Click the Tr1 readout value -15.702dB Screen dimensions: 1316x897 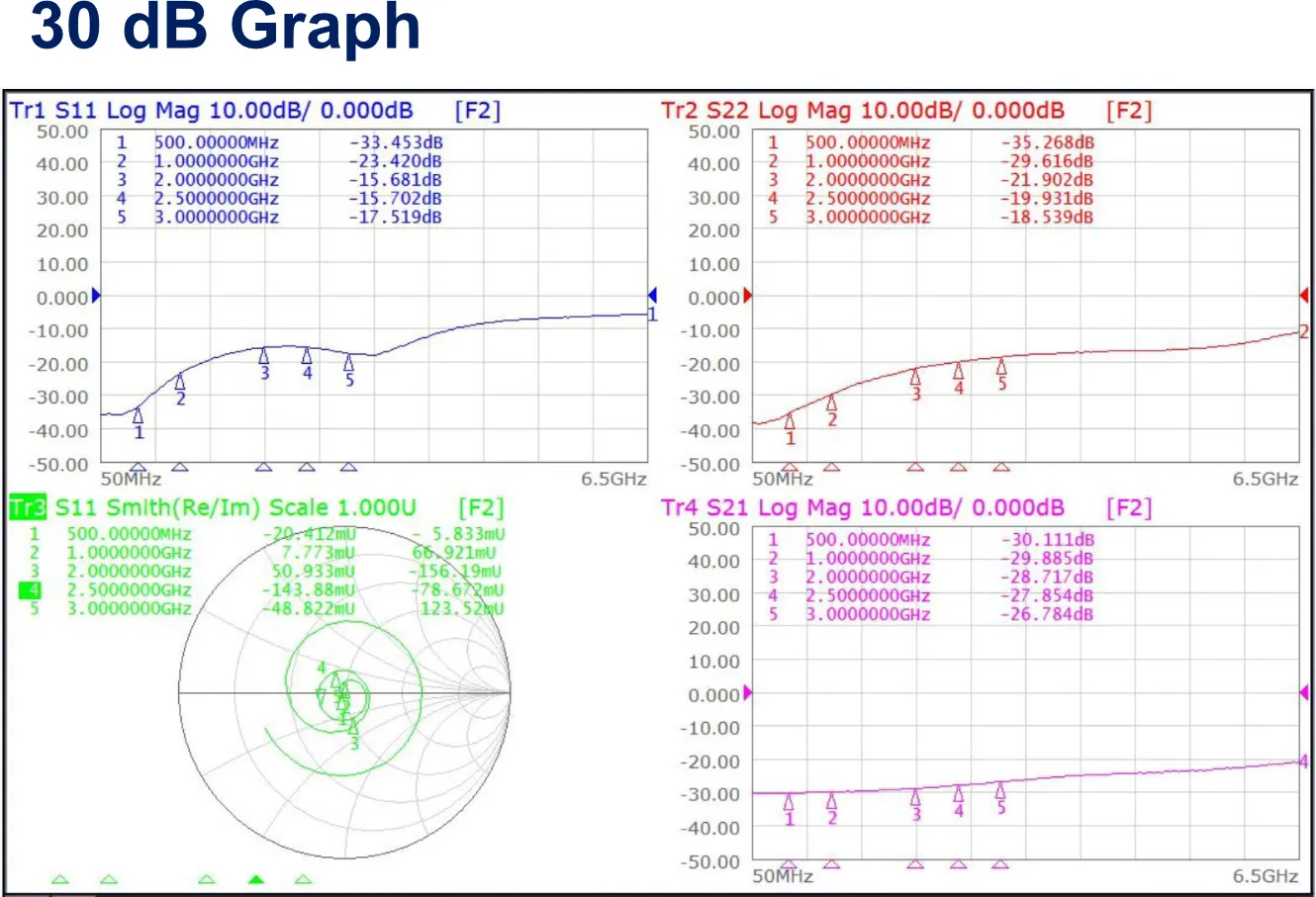395,199
